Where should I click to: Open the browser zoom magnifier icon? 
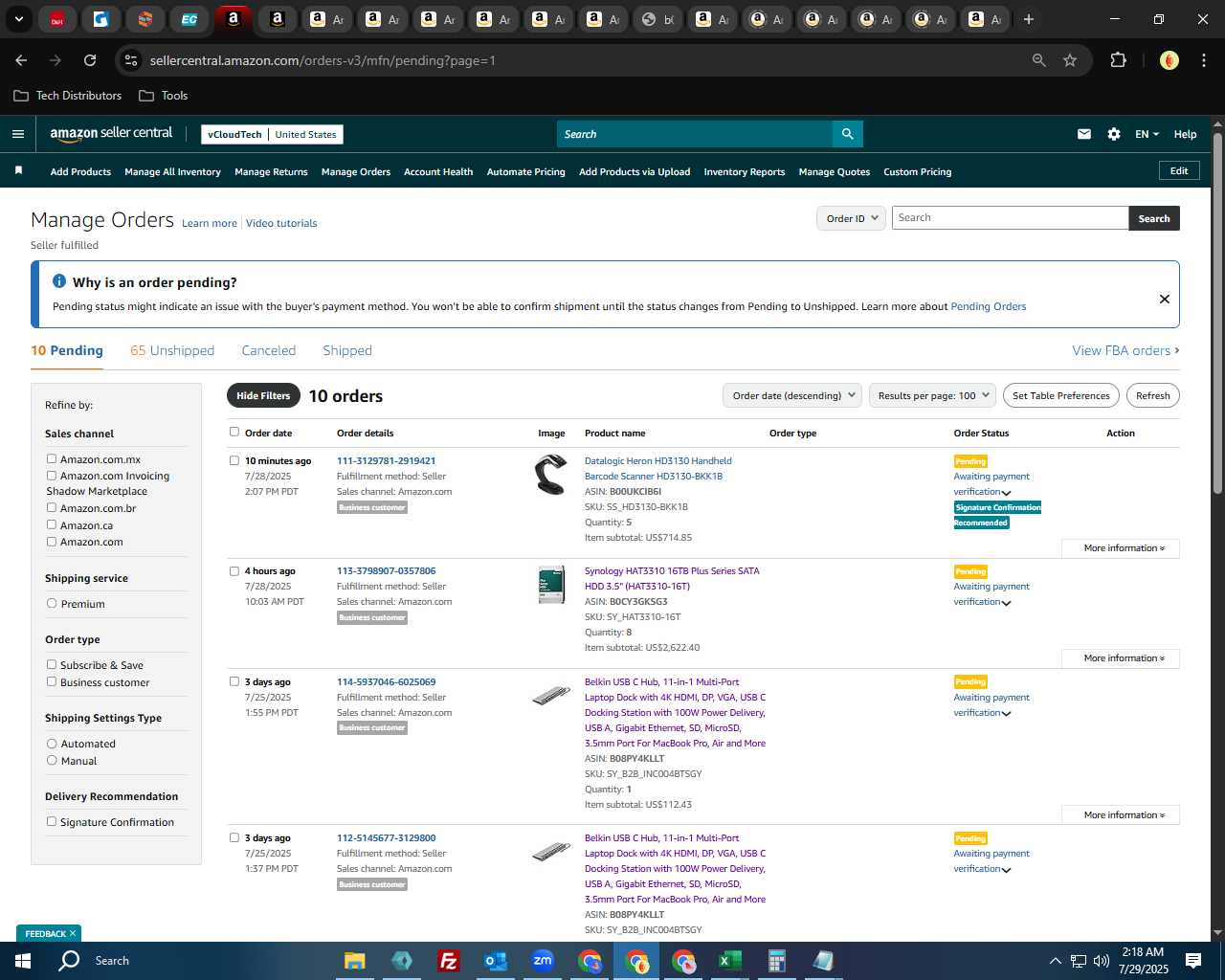pos(1039,60)
